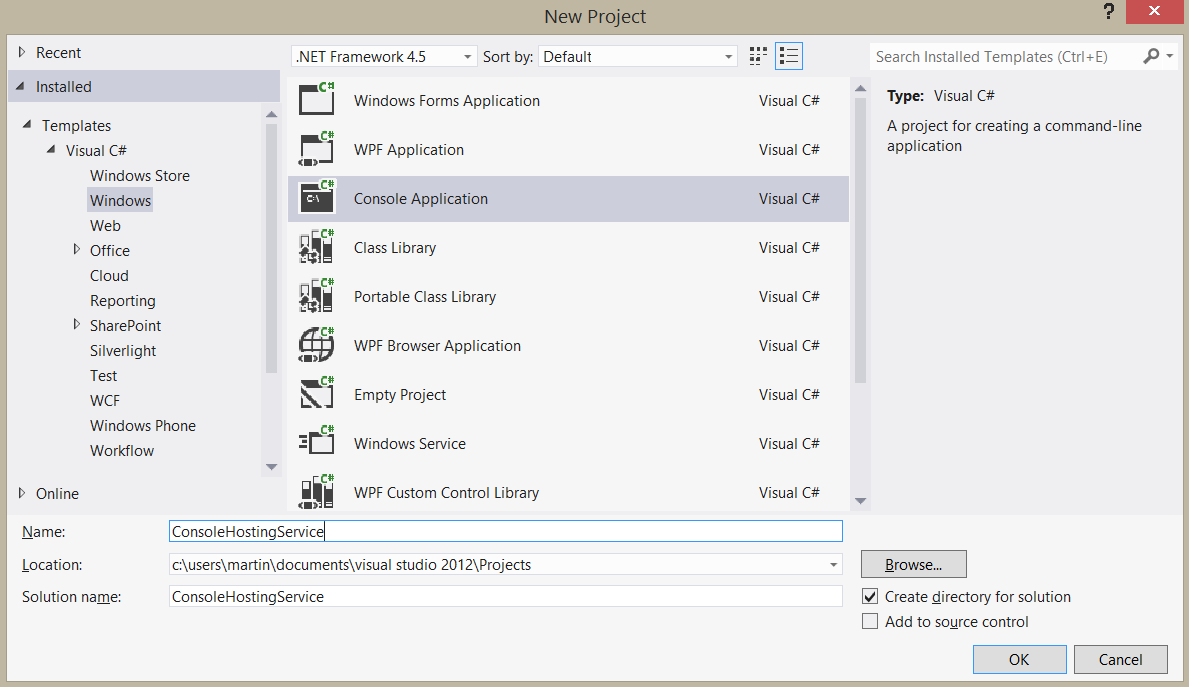Click OK to create the project
This screenshot has height=687, width=1189.
1019,660
